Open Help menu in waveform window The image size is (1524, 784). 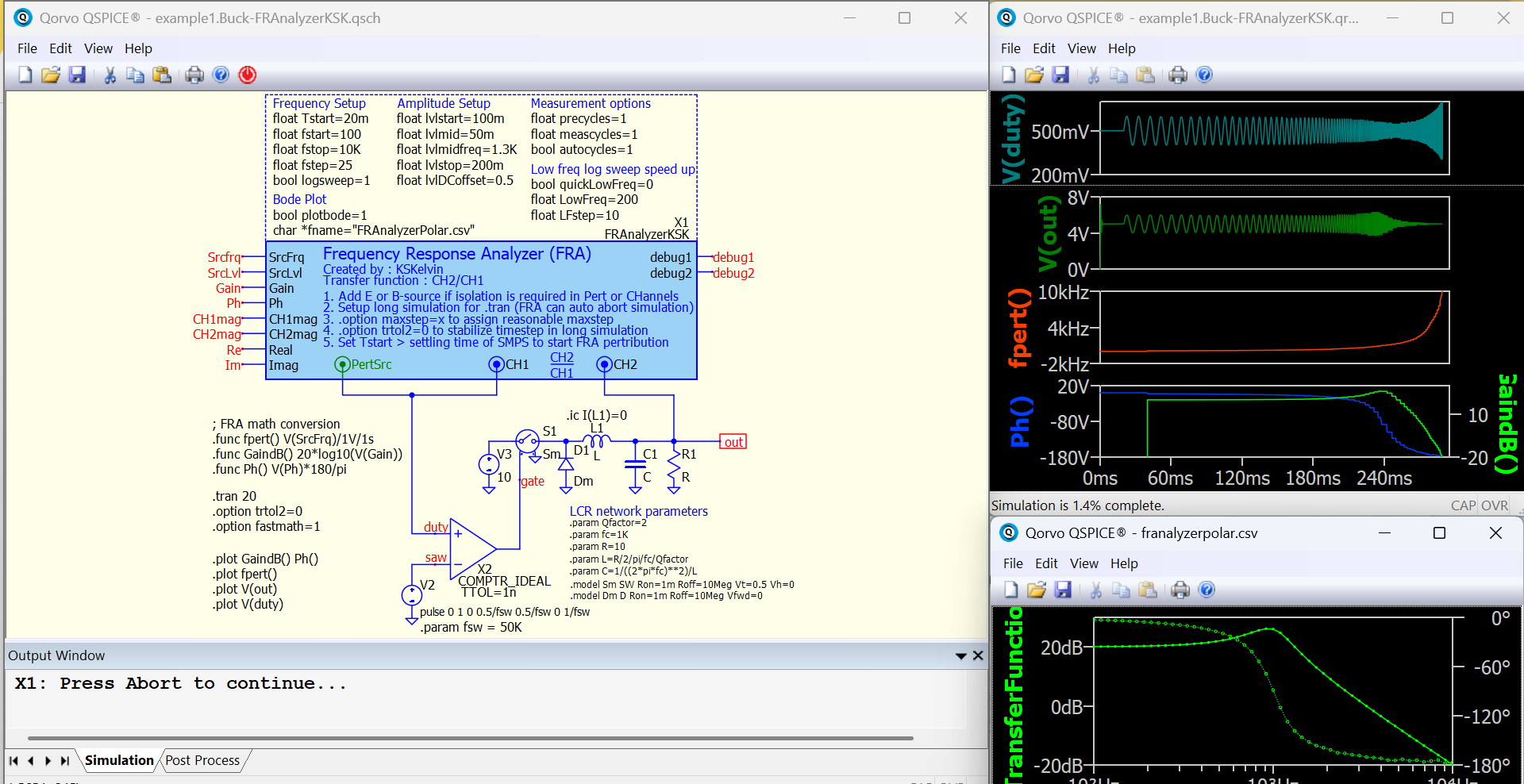pos(1122,48)
